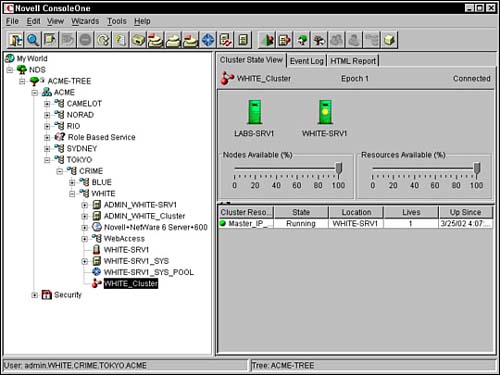Open the Help menu
Viewport: 500px width, 375px height.
142,21
